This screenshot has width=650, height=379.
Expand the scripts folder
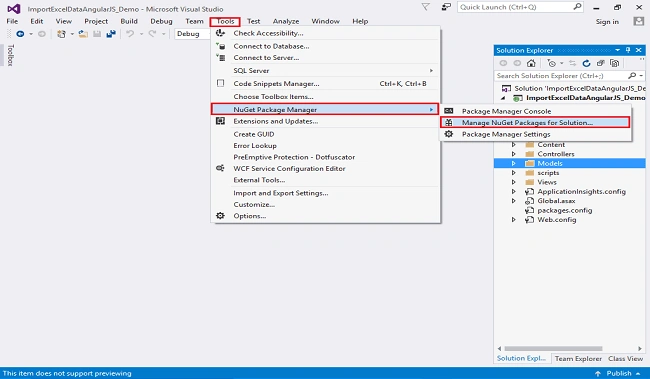click(x=514, y=172)
